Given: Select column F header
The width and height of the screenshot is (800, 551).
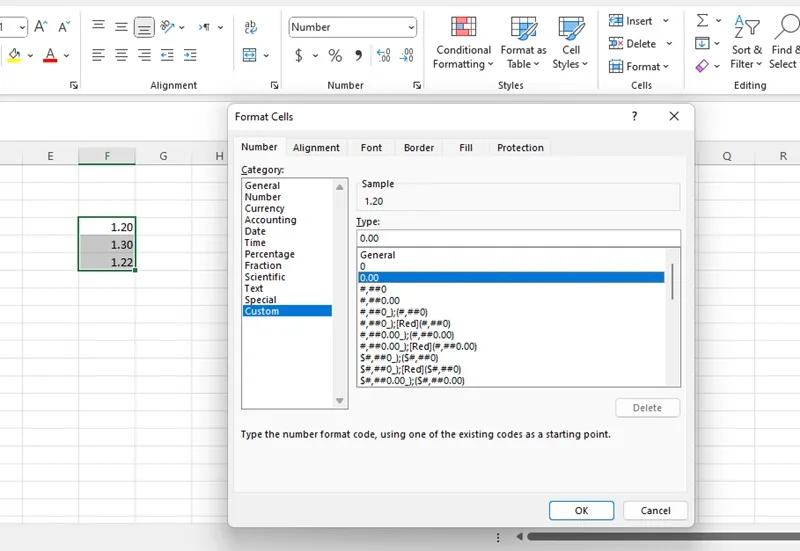Looking at the screenshot, I should pos(107,156).
